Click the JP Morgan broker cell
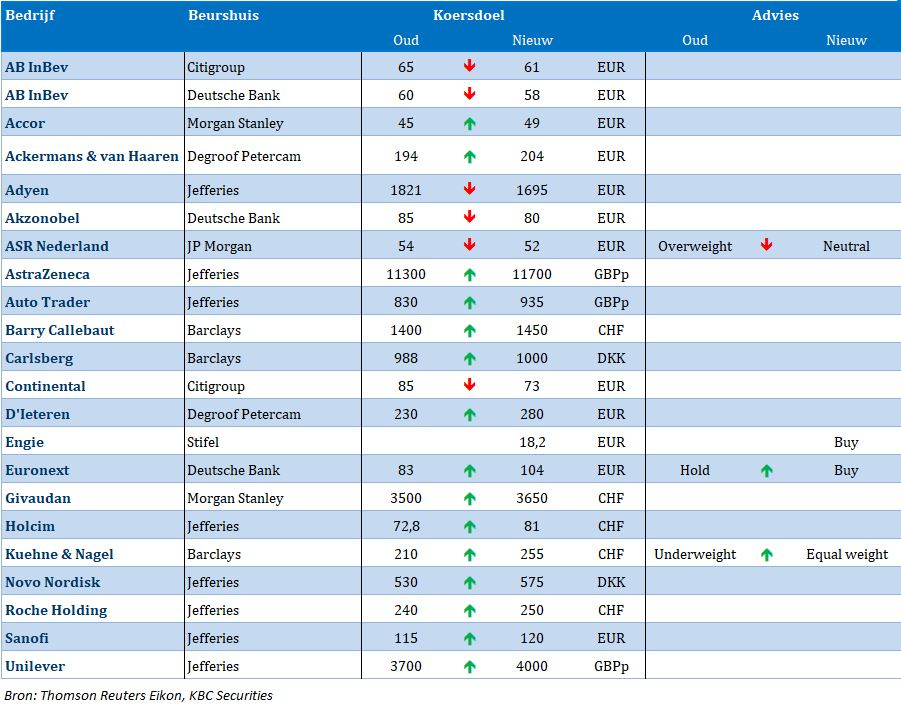 (220, 246)
